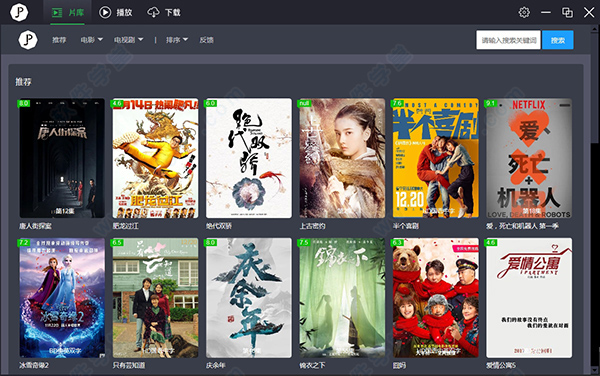Expand the 电影 movies dropdown
Screen dimensions: 600x376
click(91, 40)
